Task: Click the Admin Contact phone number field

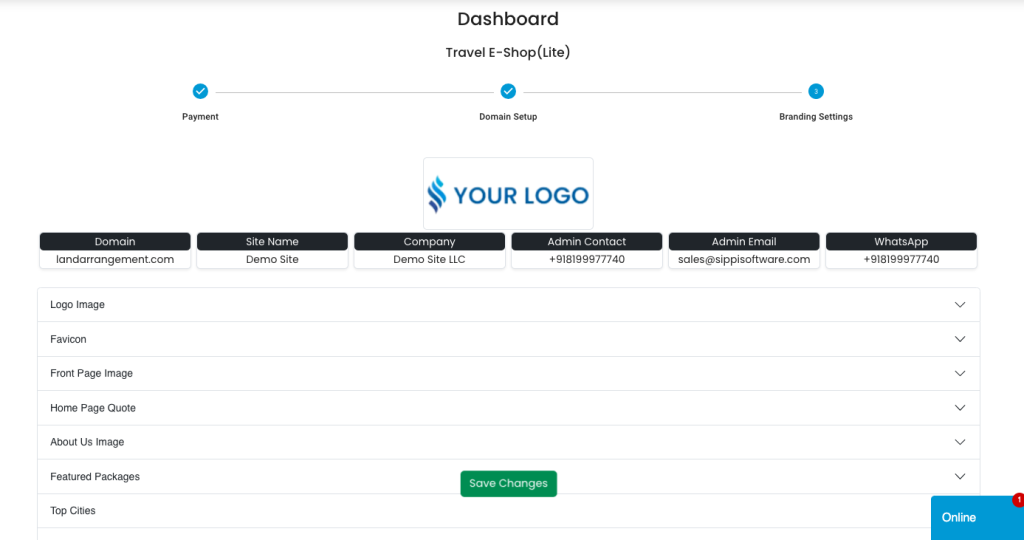Action: pos(587,259)
